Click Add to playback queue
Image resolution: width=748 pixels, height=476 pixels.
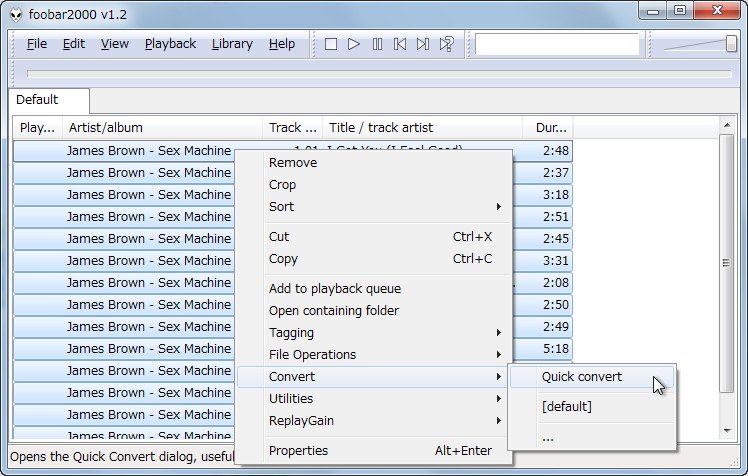pyautogui.click(x=374, y=289)
